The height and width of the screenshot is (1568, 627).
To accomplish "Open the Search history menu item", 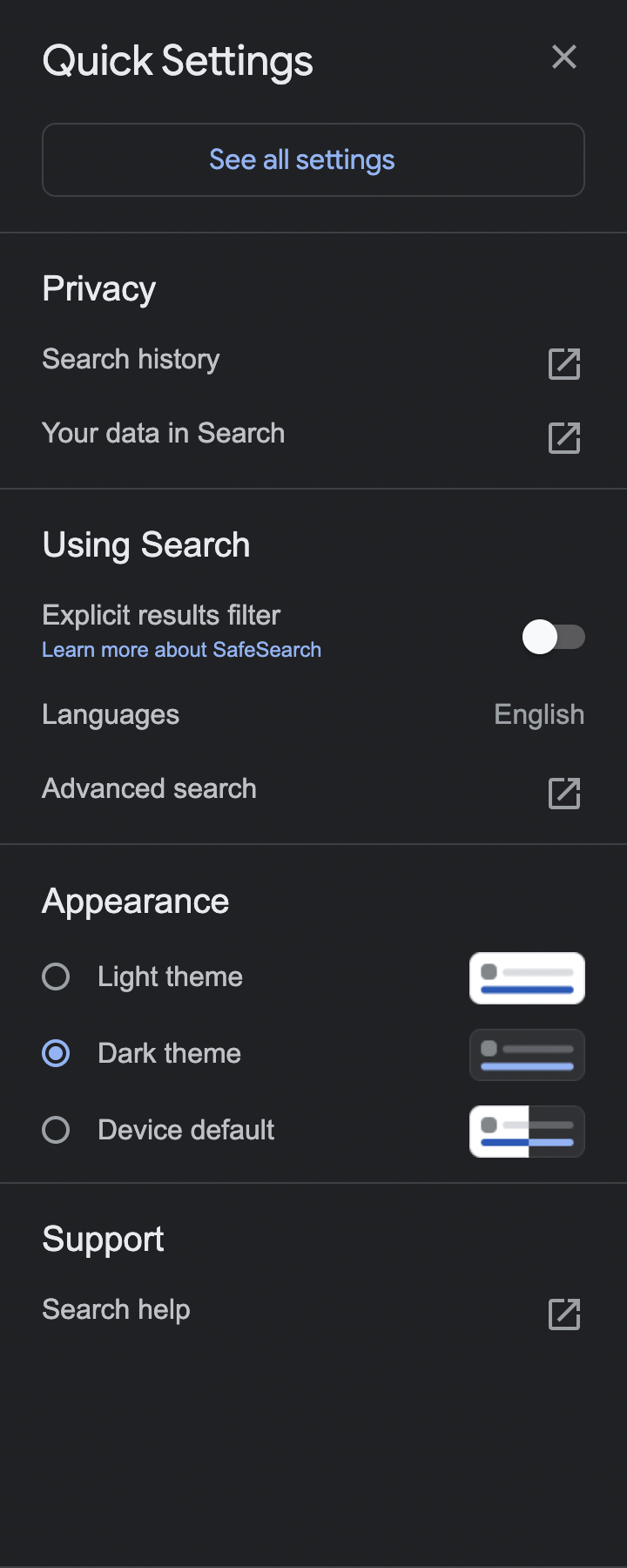I will click(131, 360).
